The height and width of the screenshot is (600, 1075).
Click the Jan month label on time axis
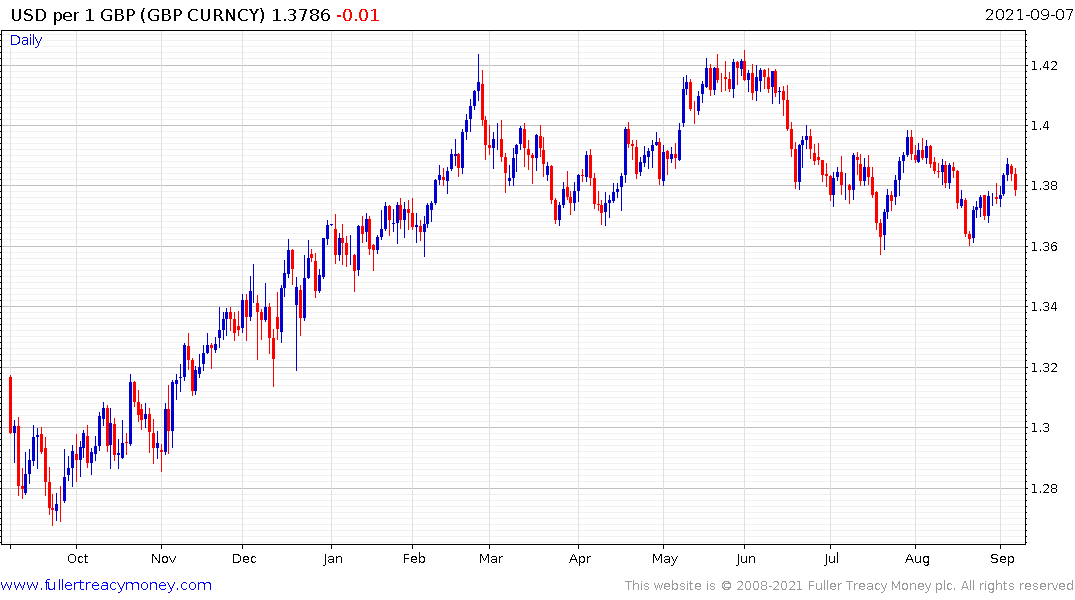[333, 558]
